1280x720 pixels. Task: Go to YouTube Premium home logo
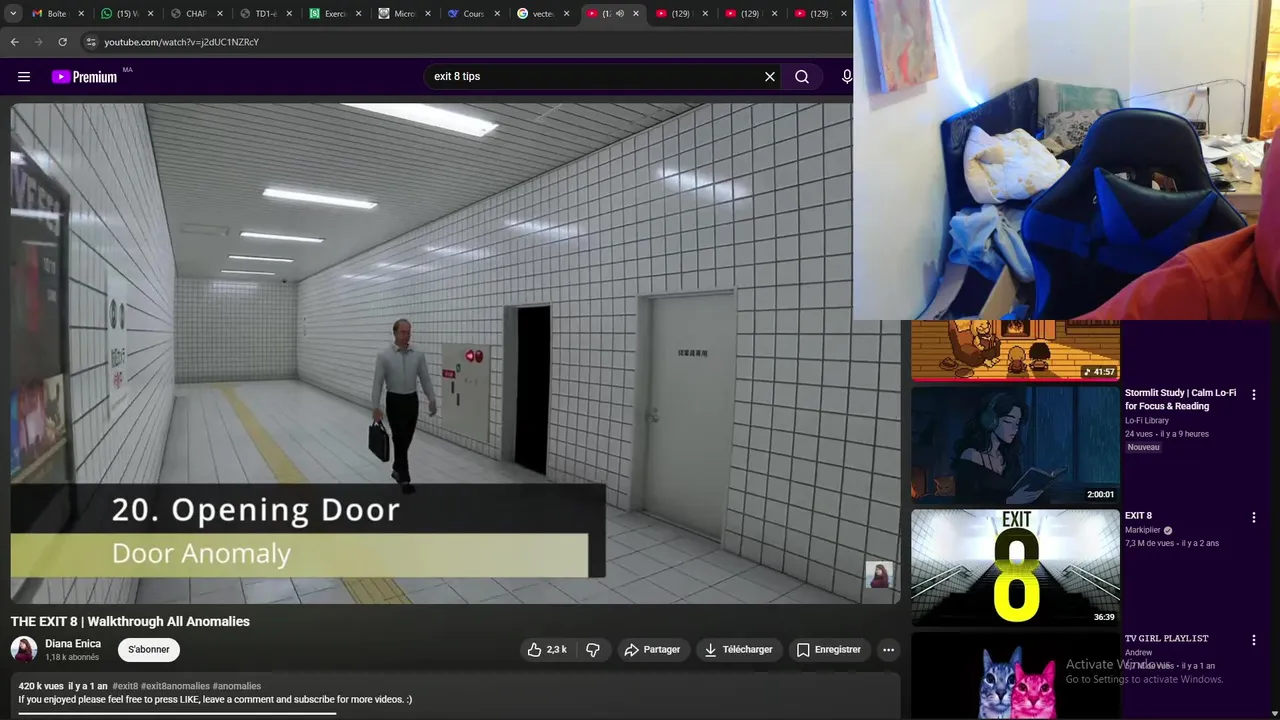(x=85, y=77)
